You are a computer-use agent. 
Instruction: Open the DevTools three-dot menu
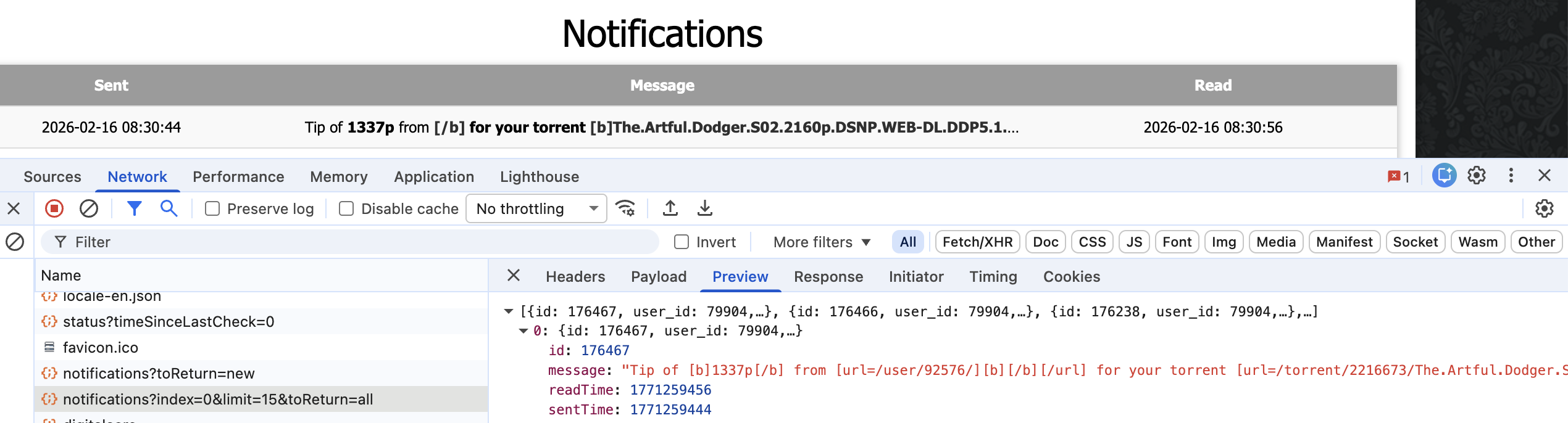[1511, 176]
